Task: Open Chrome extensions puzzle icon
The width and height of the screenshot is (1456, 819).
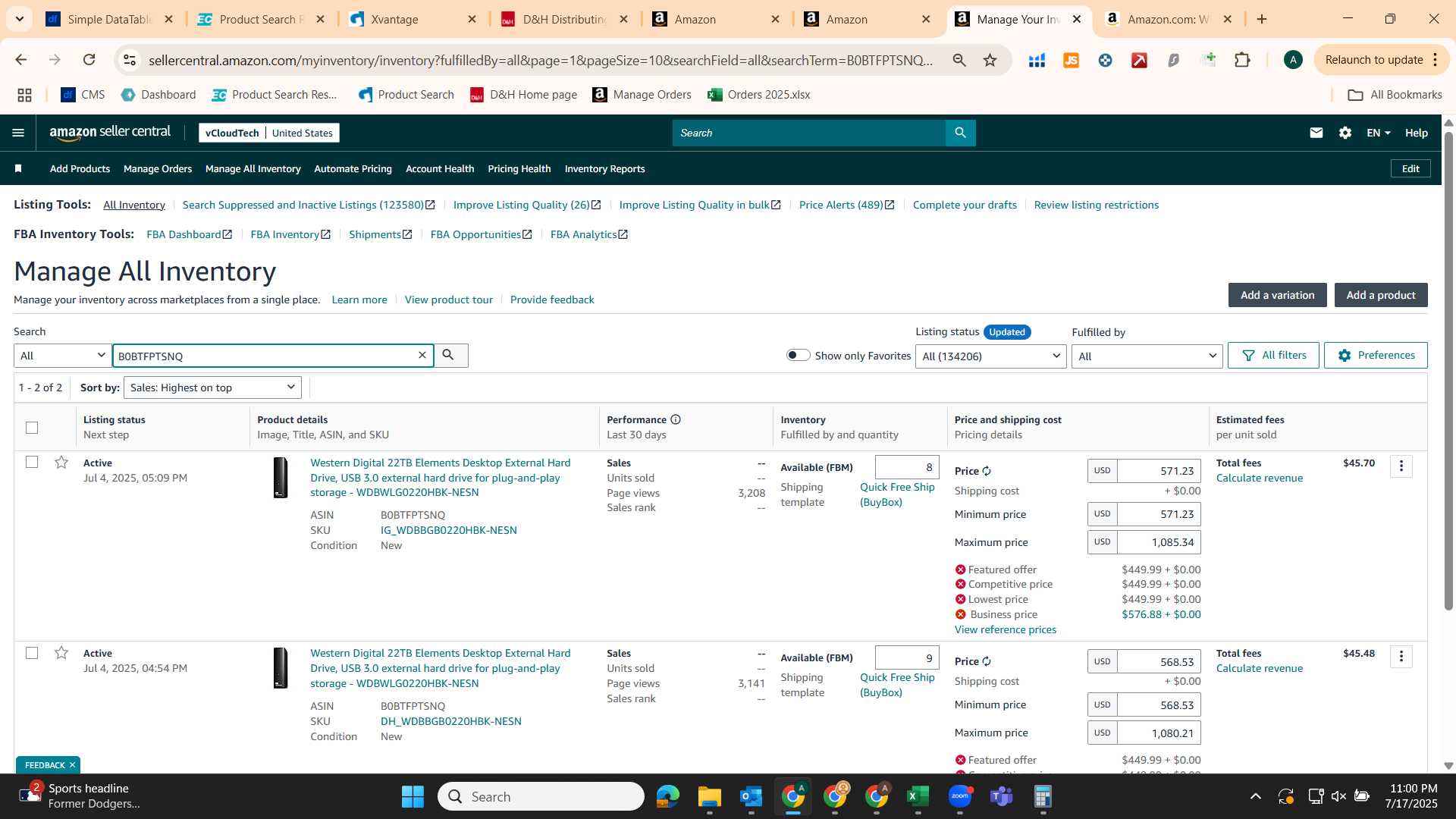Action: pos(1242,60)
